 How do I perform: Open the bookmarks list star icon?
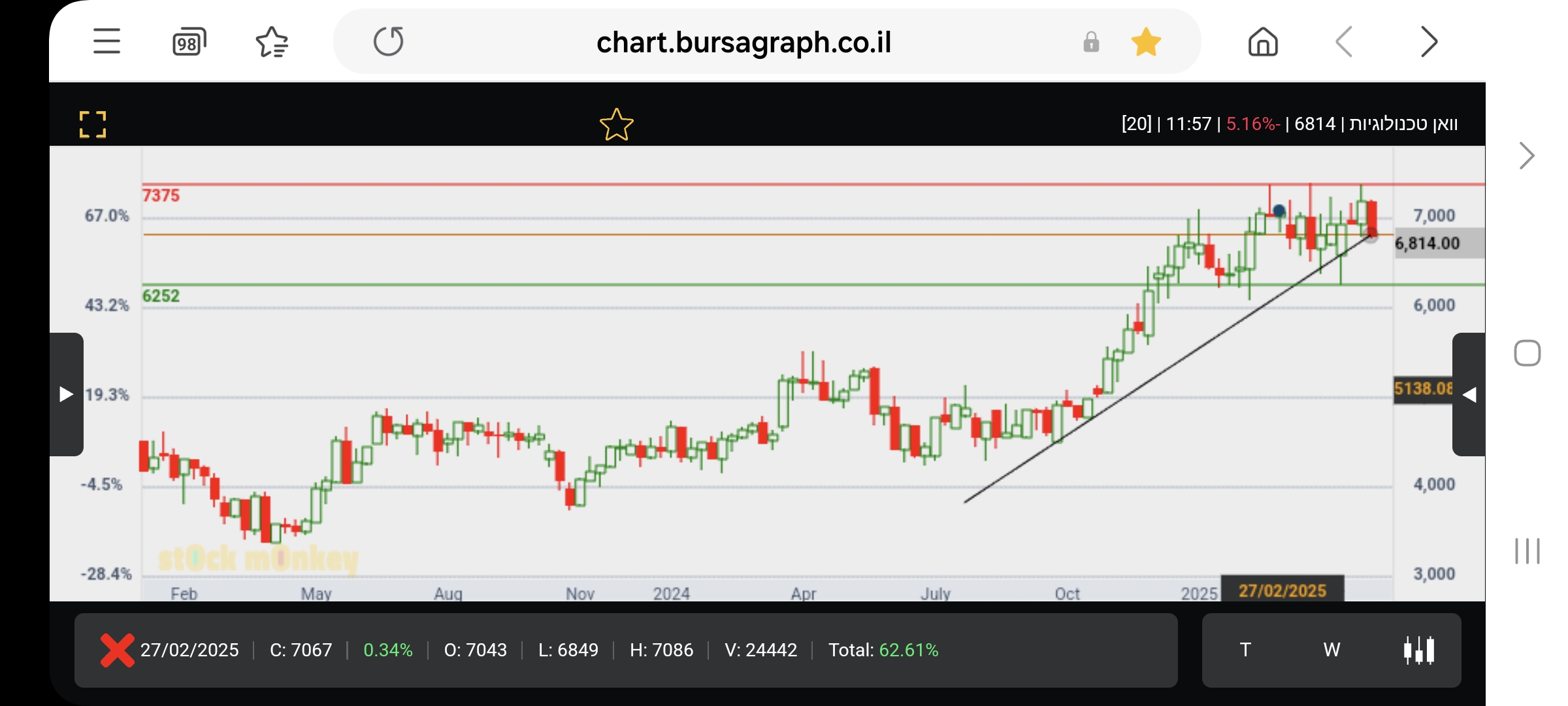272,42
